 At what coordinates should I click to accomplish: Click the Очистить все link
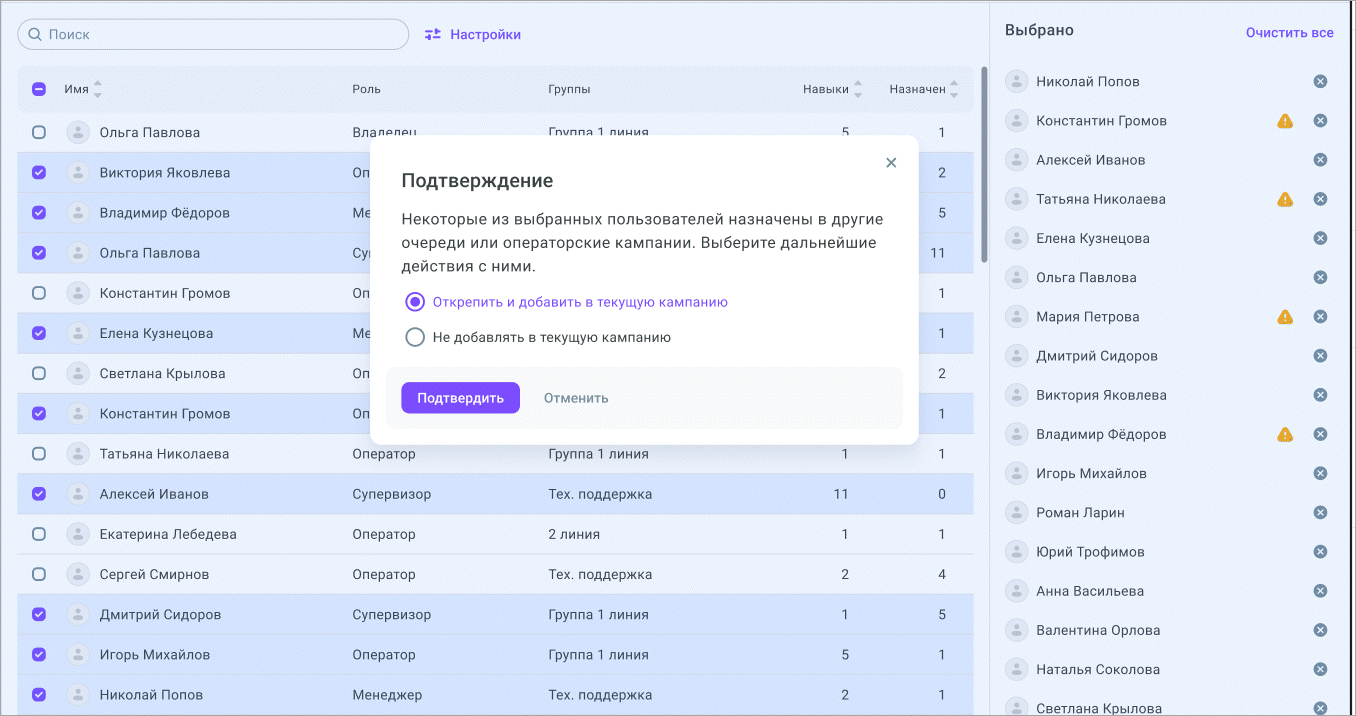(1289, 33)
